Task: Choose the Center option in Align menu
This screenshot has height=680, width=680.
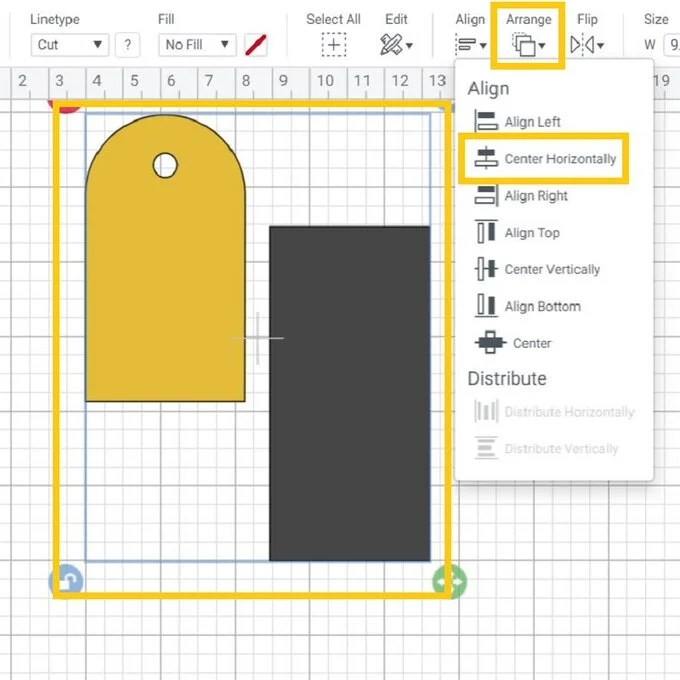Action: [513, 343]
